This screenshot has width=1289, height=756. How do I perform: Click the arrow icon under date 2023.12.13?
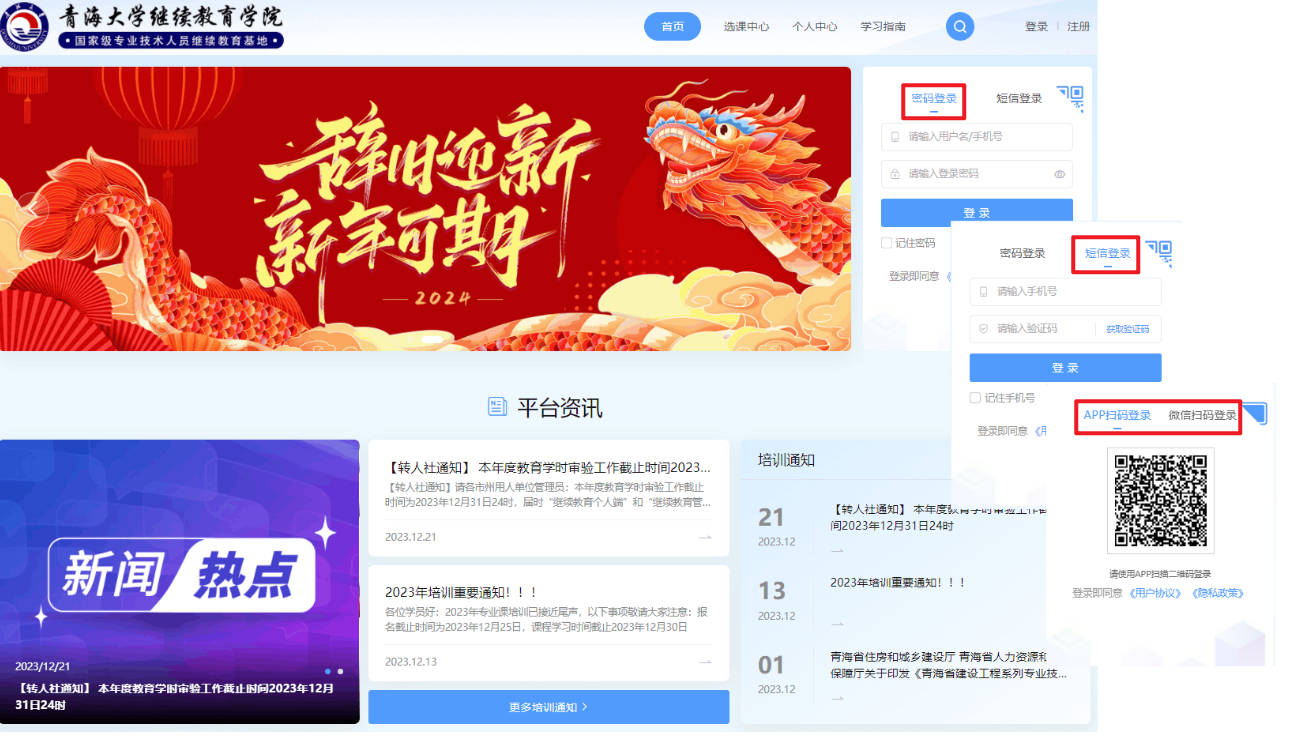(x=705, y=662)
